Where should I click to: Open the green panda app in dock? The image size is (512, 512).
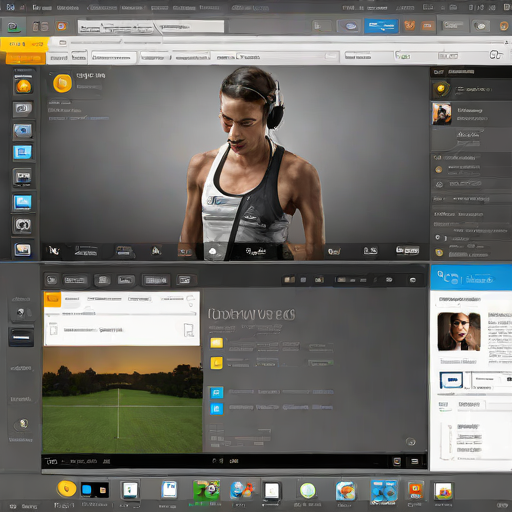207,491
